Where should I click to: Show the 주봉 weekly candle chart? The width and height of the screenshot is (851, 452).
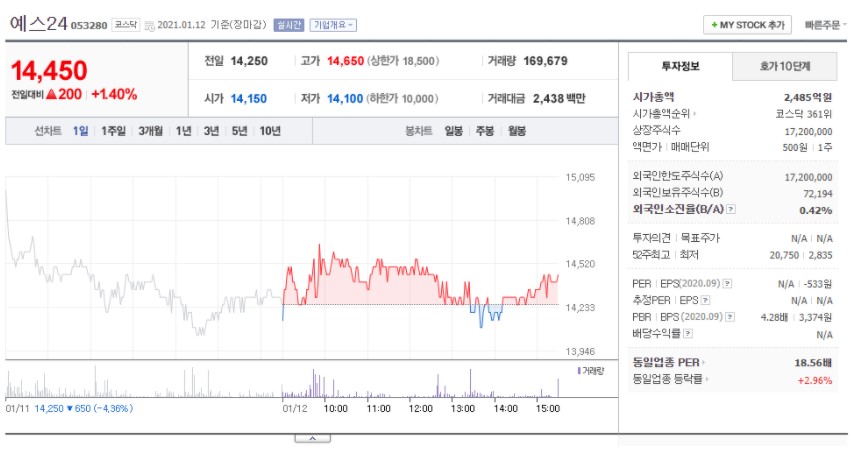pyautogui.click(x=485, y=131)
